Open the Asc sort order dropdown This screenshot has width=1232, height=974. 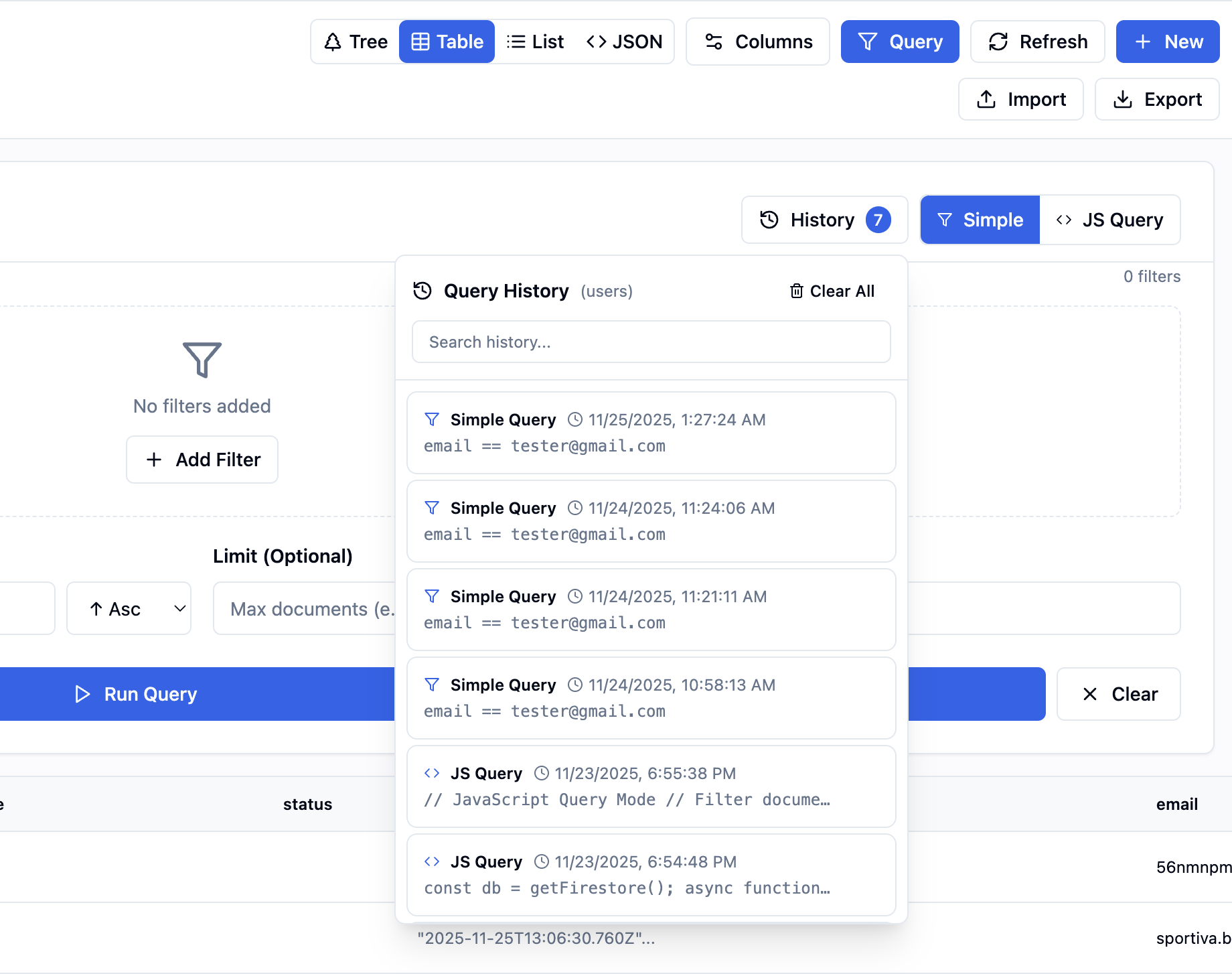click(129, 608)
